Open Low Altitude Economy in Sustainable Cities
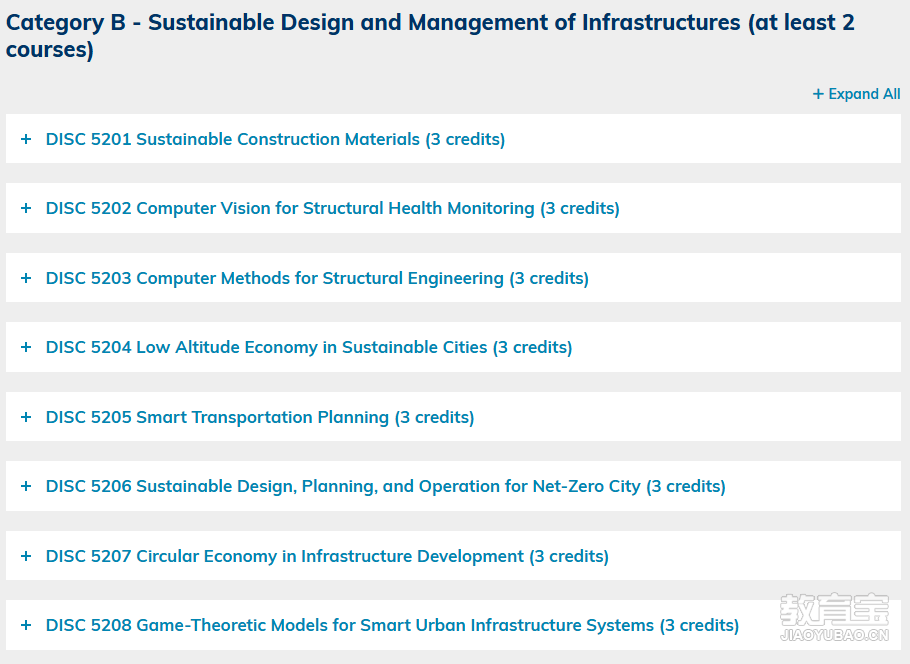The image size is (910, 664). point(309,348)
